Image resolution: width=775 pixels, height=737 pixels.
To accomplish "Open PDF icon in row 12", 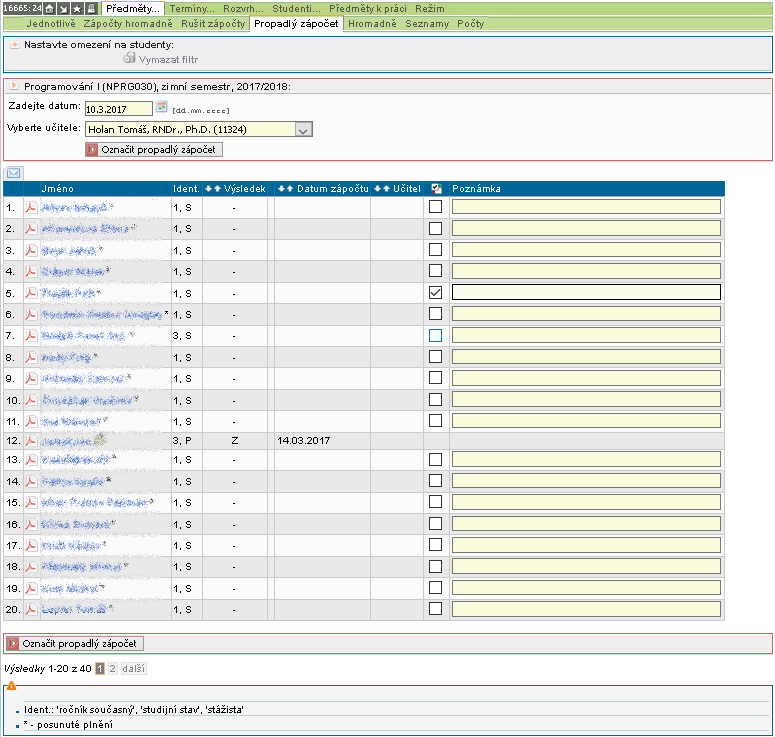I will pos(31,439).
